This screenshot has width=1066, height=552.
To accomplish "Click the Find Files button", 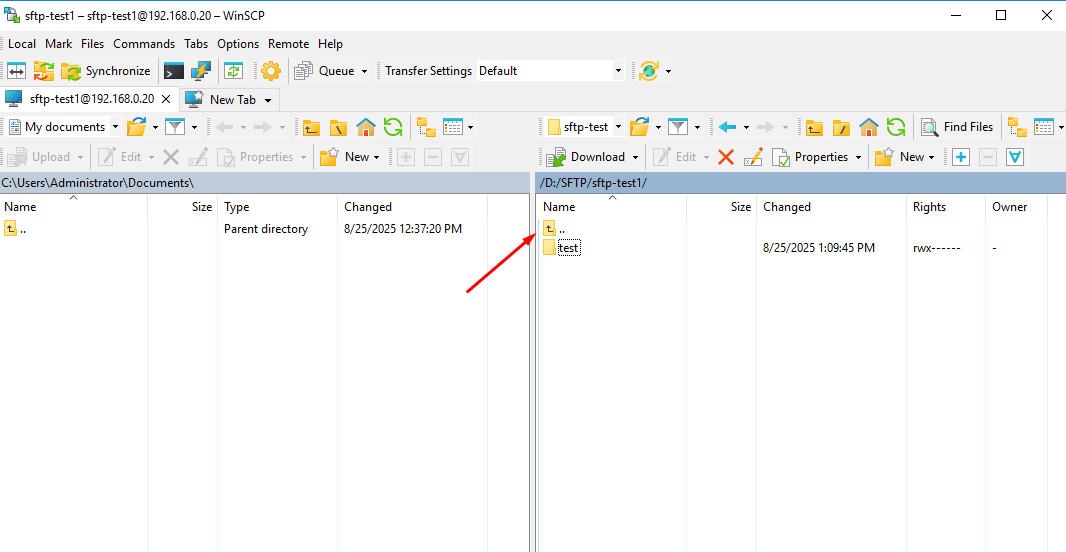I will [957, 126].
